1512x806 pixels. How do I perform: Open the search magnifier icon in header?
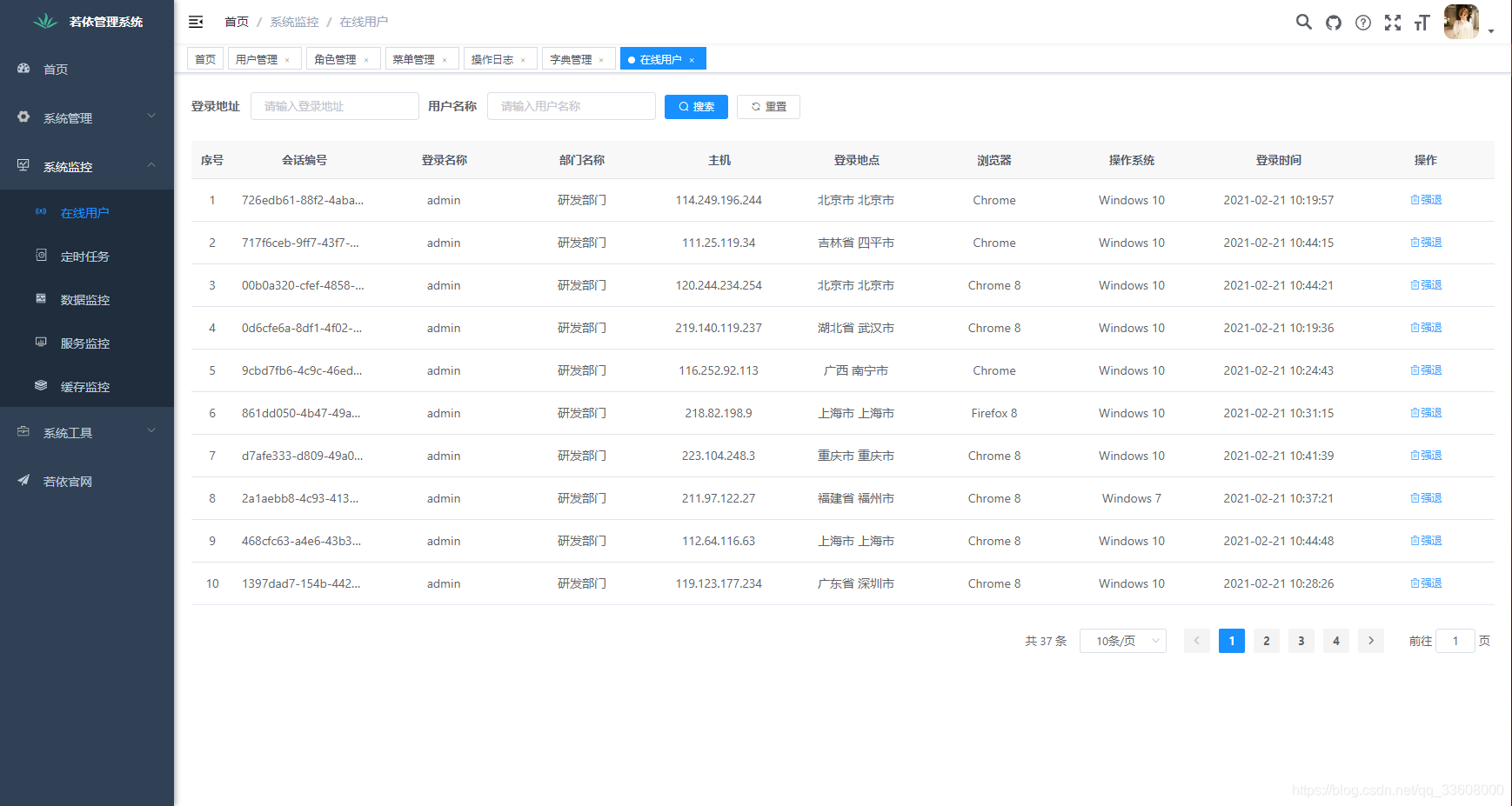[1303, 22]
